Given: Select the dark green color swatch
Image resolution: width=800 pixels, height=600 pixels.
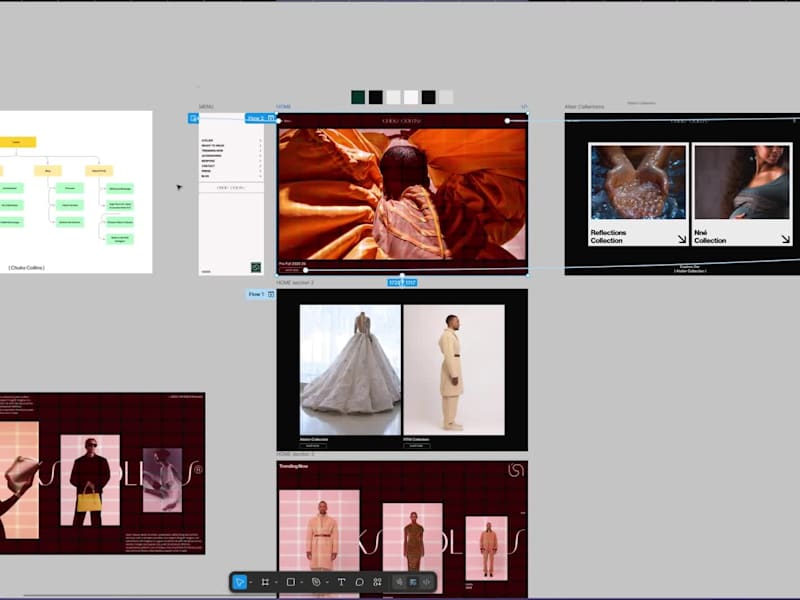Looking at the screenshot, I should [358, 97].
